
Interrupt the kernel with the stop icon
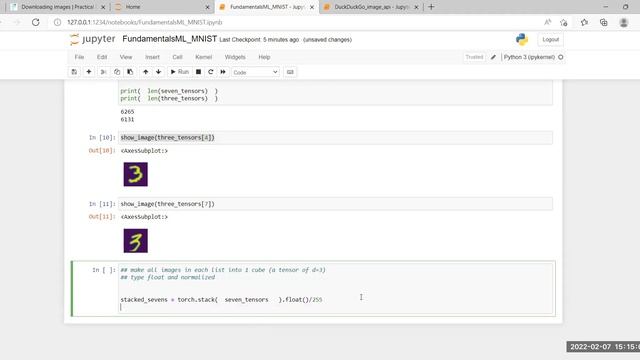click(x=198, y=72)
